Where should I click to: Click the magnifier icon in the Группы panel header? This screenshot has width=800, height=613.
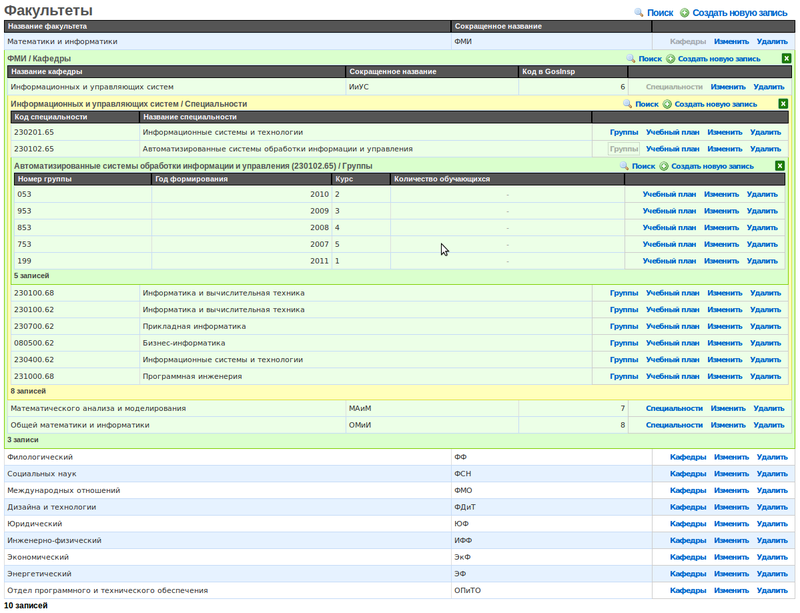pyautogui.click(x=624, y=166)
